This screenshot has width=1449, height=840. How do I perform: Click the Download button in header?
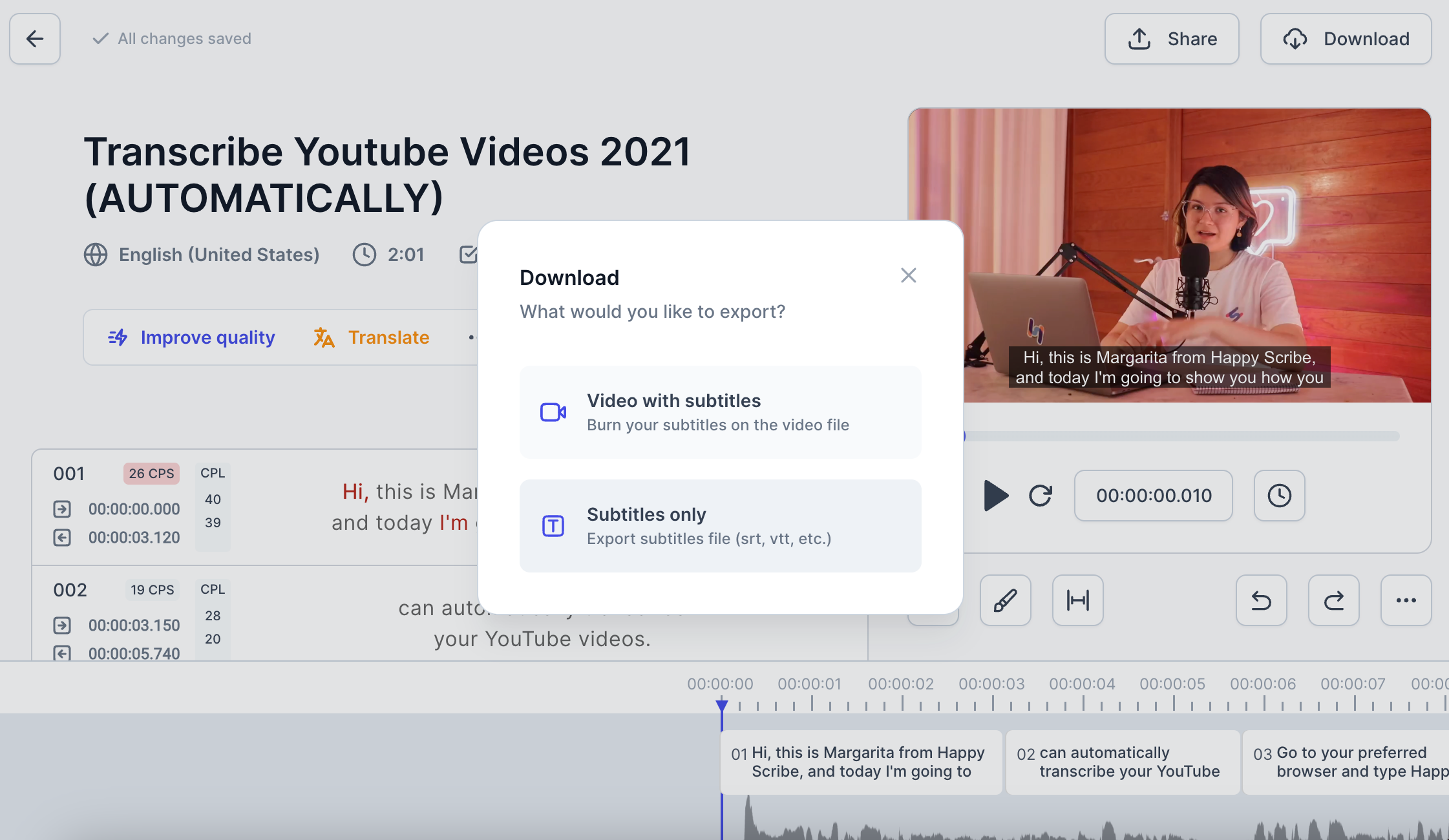1346,39
